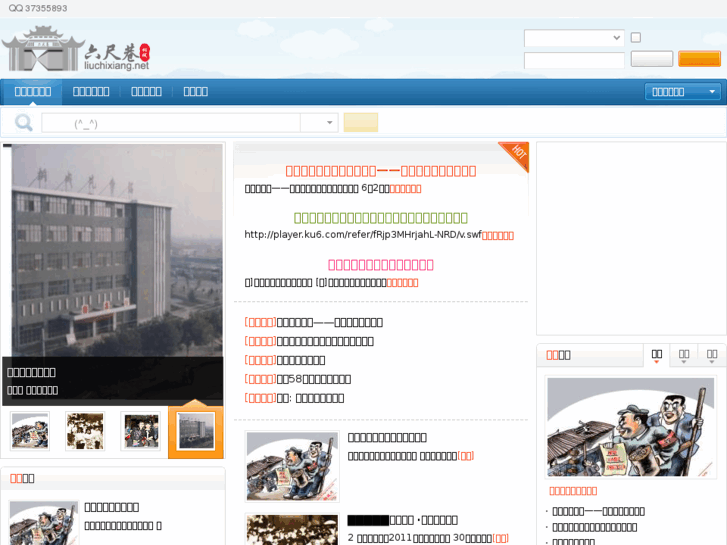Select the first navigation bar tab
The width and height of the screenshot is (727, 545).
click(33, 91)
